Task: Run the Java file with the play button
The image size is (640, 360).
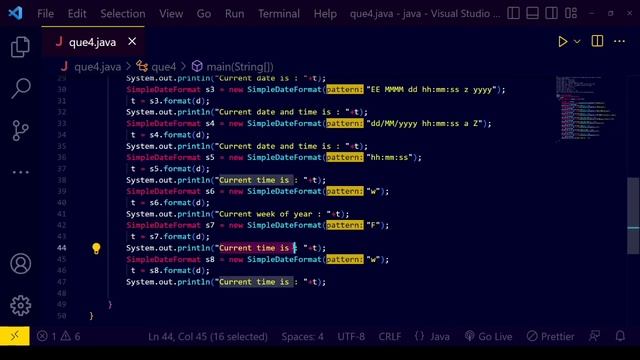Action: pyautogui.click(x=562, y=41)
